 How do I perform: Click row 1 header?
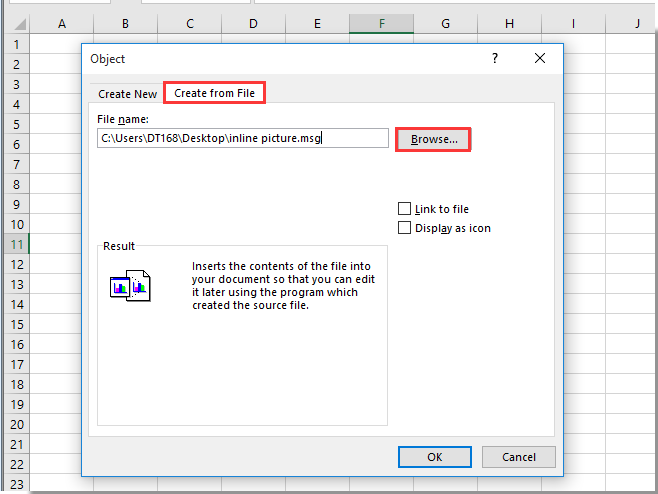[15, 44]
